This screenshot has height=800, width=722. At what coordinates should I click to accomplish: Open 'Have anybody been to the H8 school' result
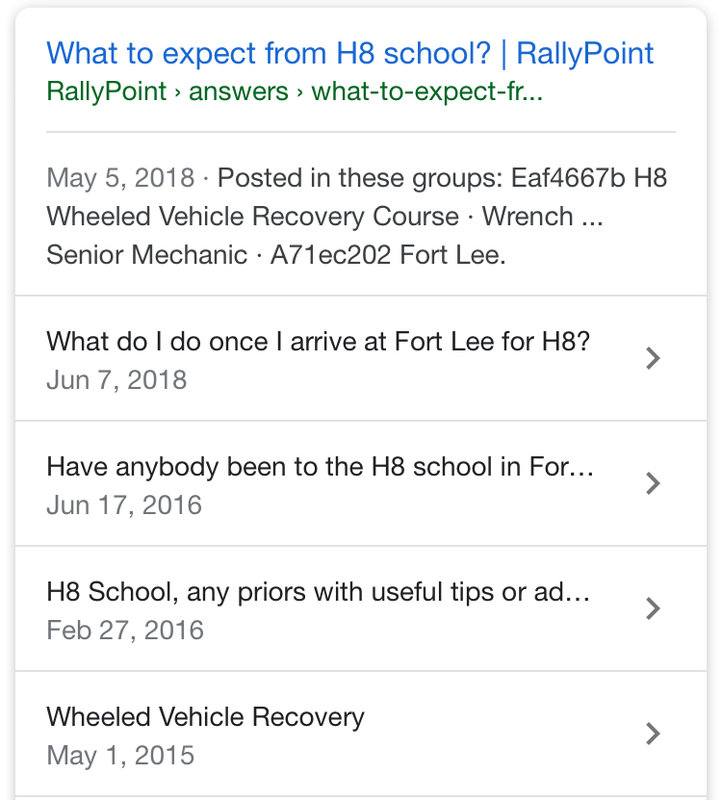[x=320, y=467]
